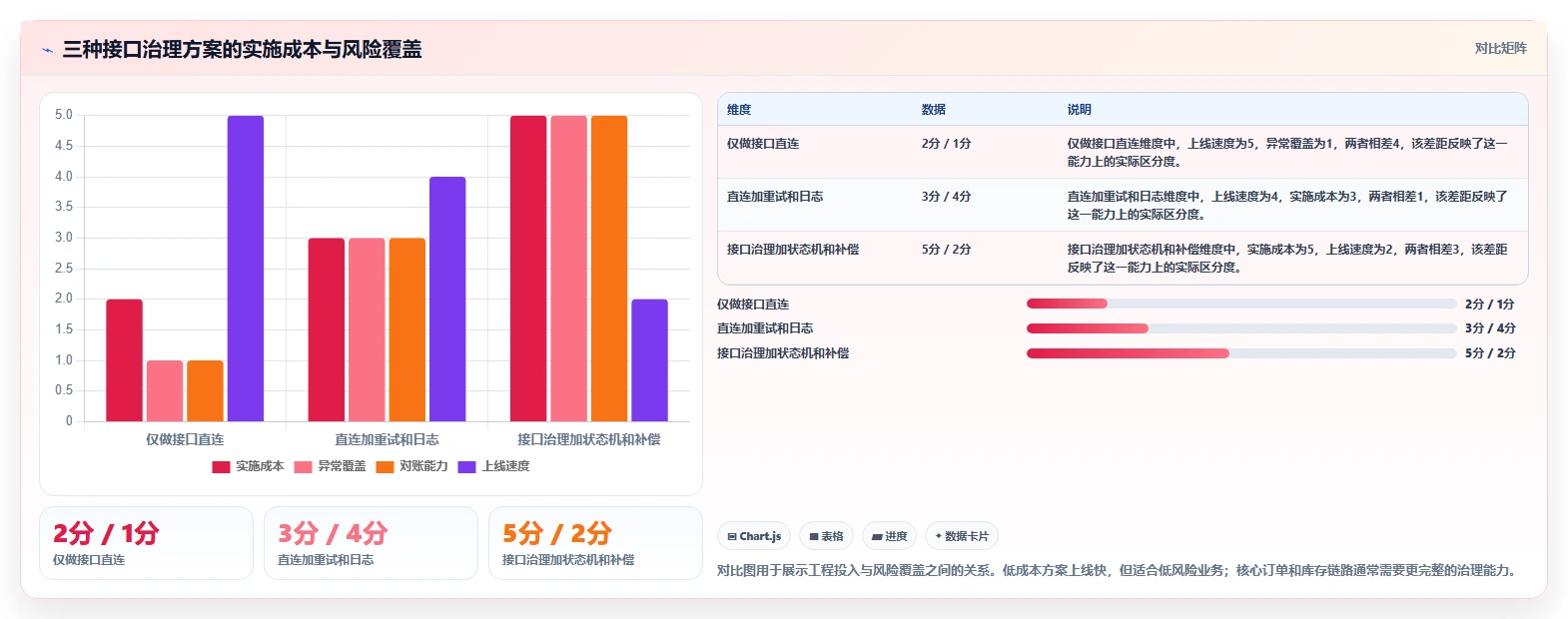
Task: Toggle 实施成本 legend swatch
Action: pyautogui.click(x=221, y=467)
